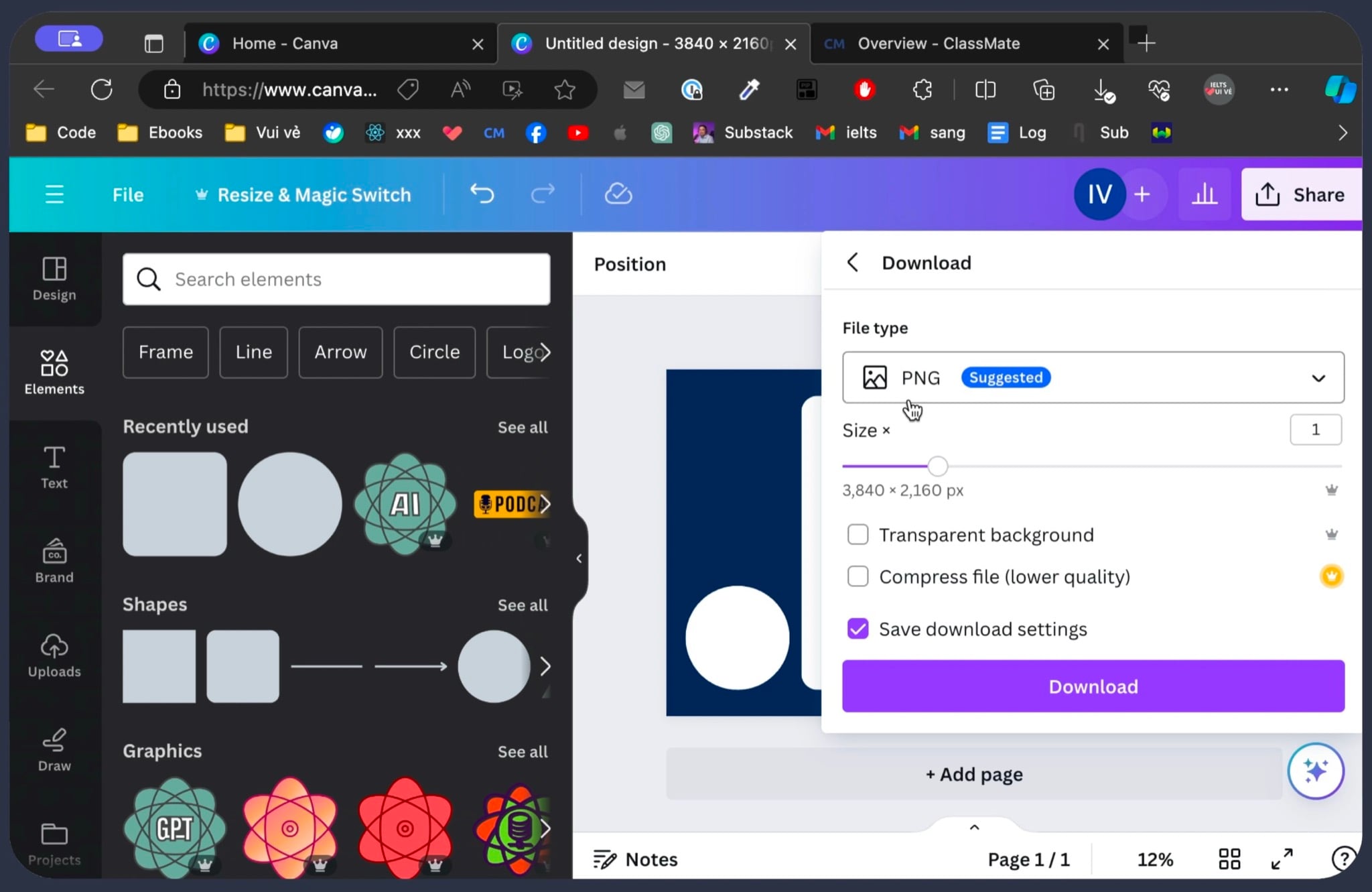1372x892 pixels.
Task: Select the Arrow category chip
Action: coord(340,353)
